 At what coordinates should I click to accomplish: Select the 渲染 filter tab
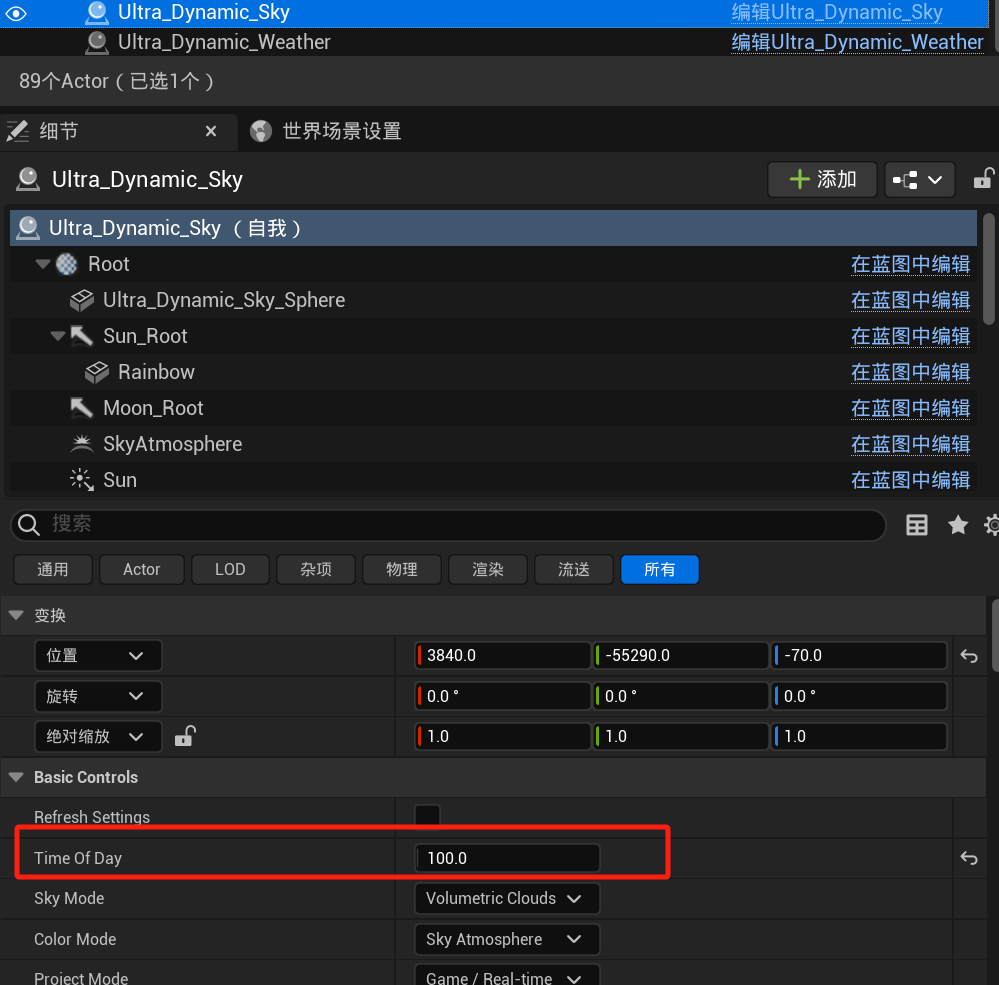pos(488,570)
